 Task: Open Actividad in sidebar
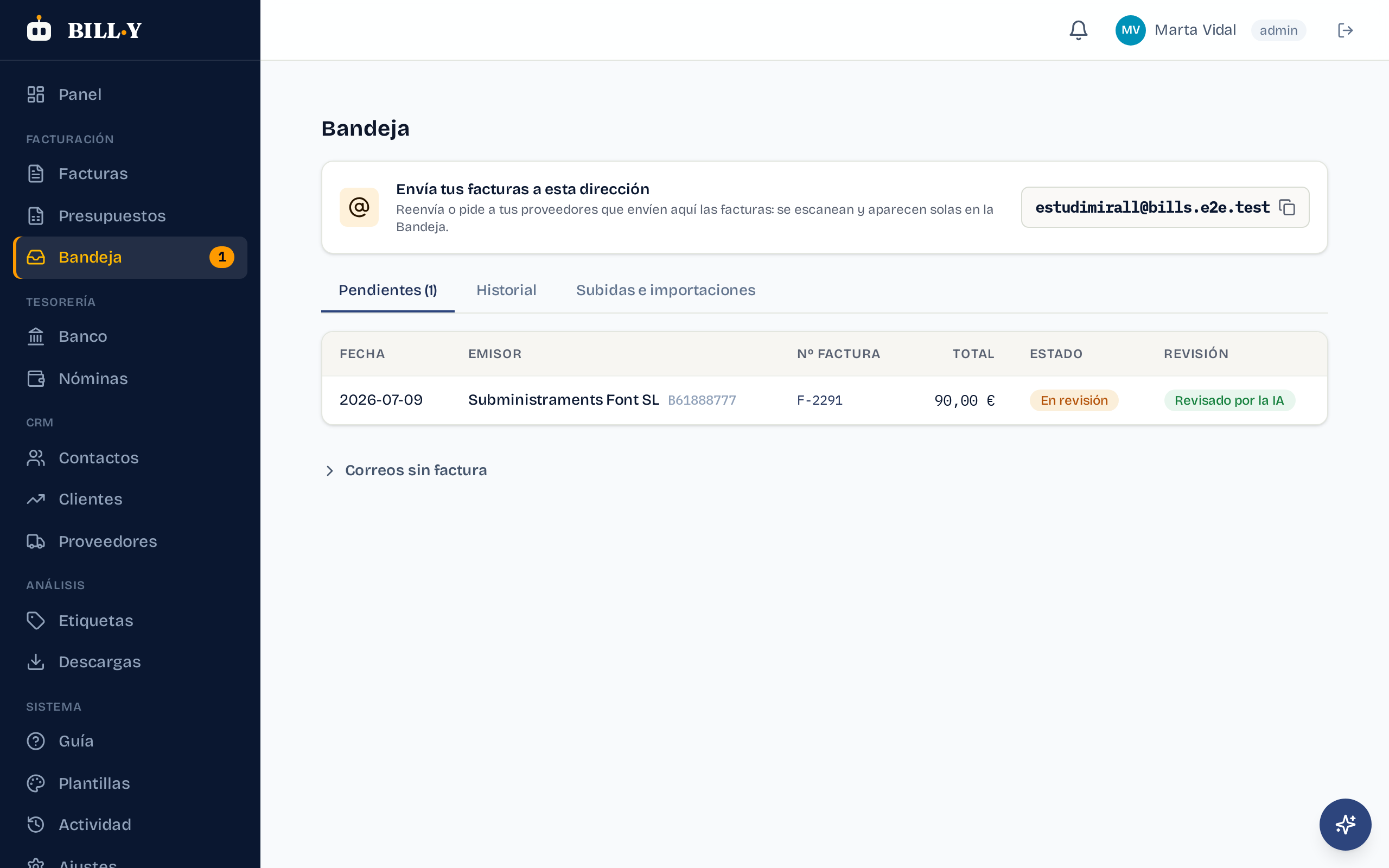coord(130,825)
